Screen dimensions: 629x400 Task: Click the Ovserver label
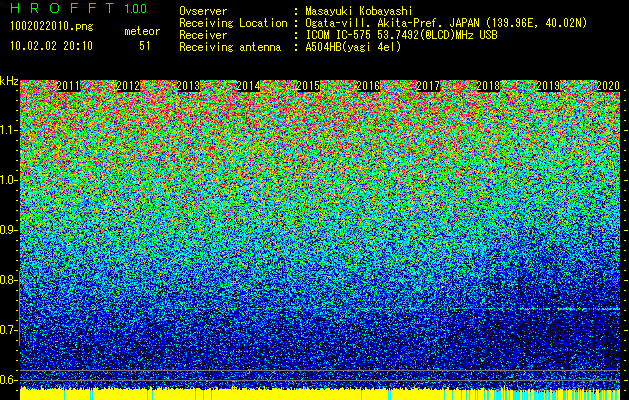point(203,11)
